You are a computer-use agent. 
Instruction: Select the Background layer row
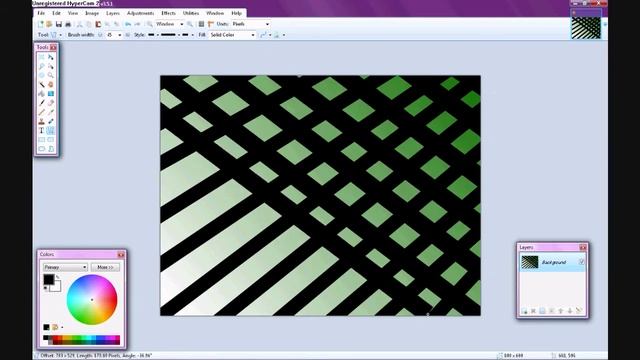pos(553,262)
